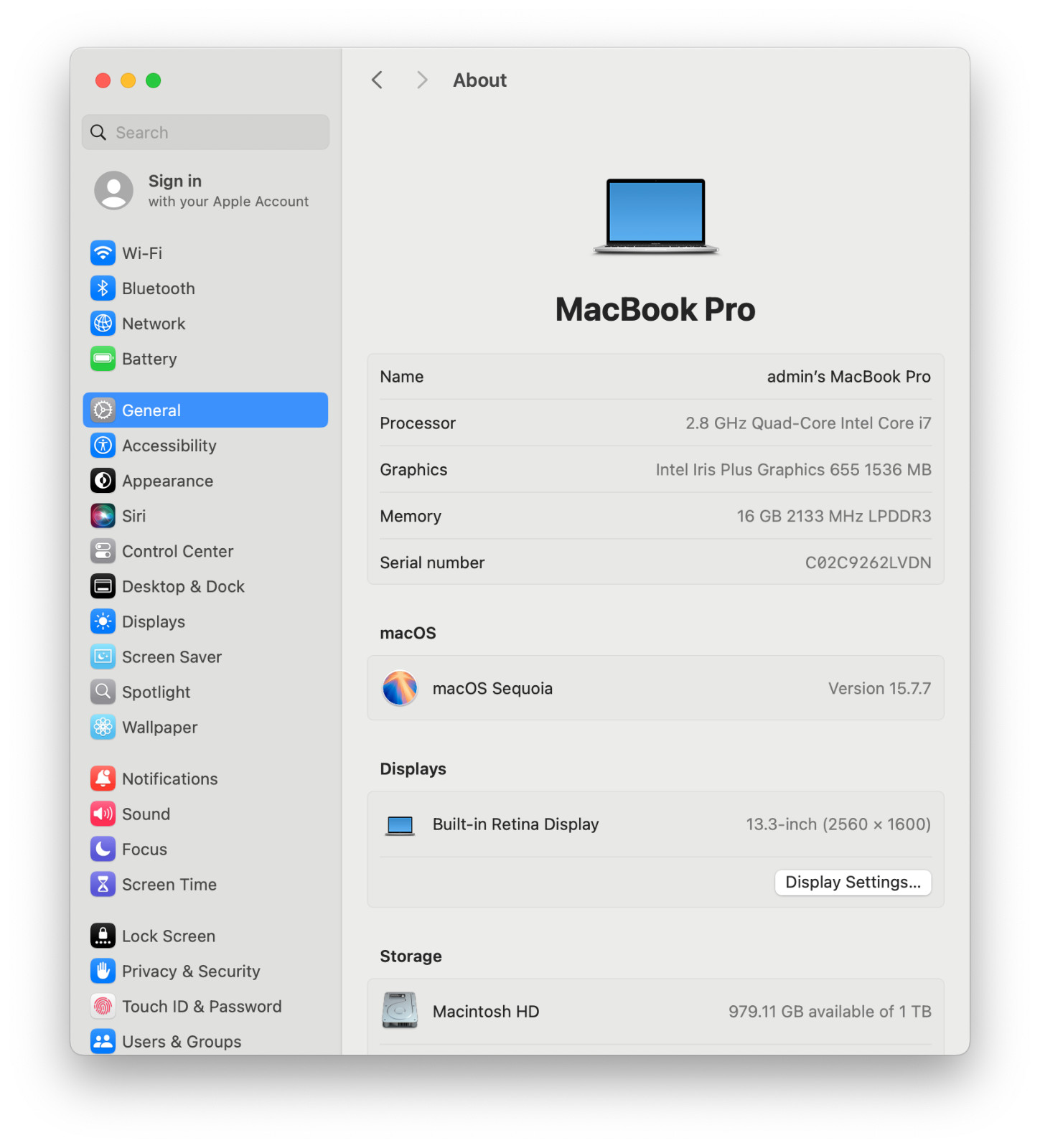Select the computer name admin's MacBook Pro
Image resolution: width=1040 pixels, height=1148 pixels.
point(848,377)
